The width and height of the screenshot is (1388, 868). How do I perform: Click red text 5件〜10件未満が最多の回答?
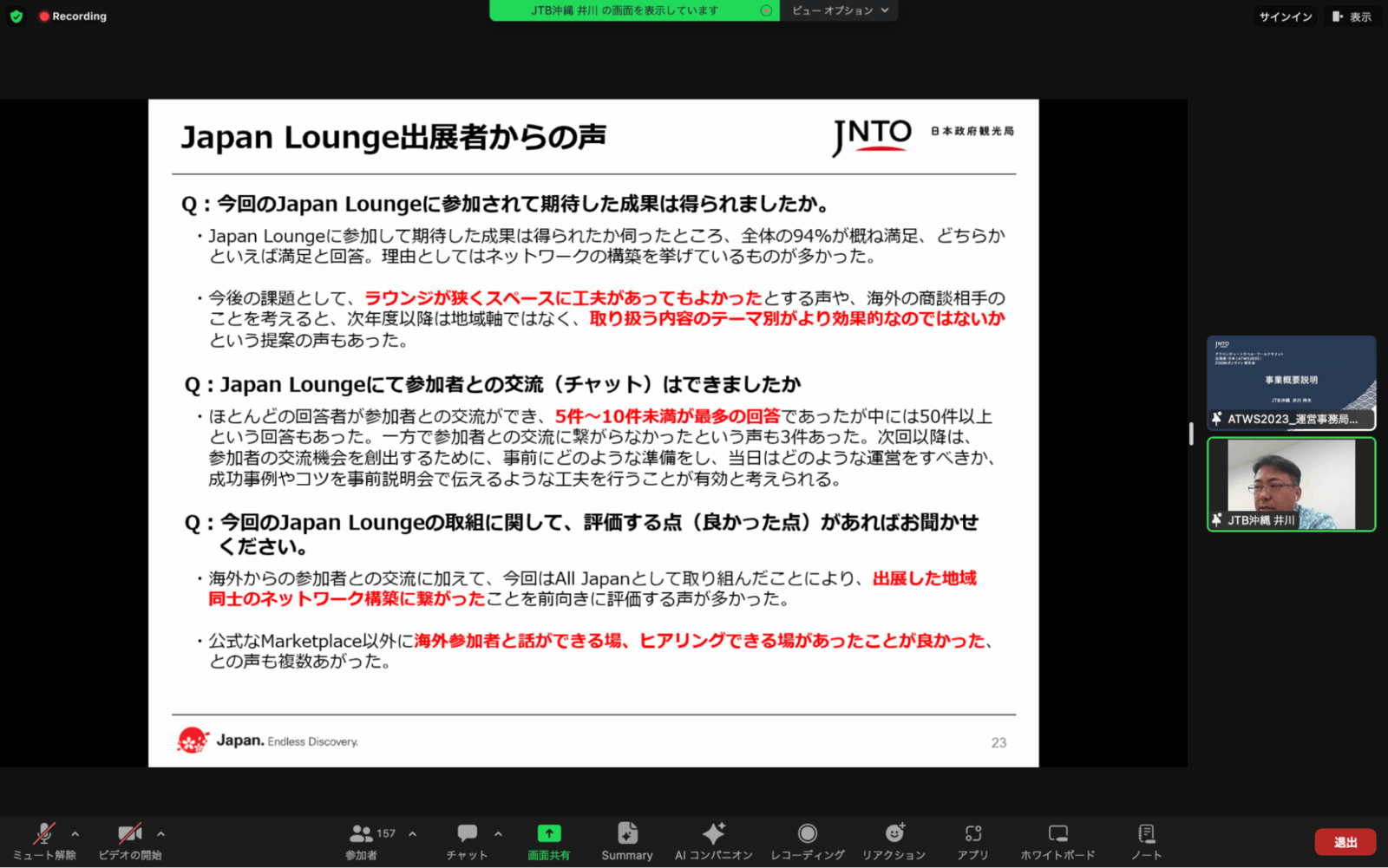(667, 416)
